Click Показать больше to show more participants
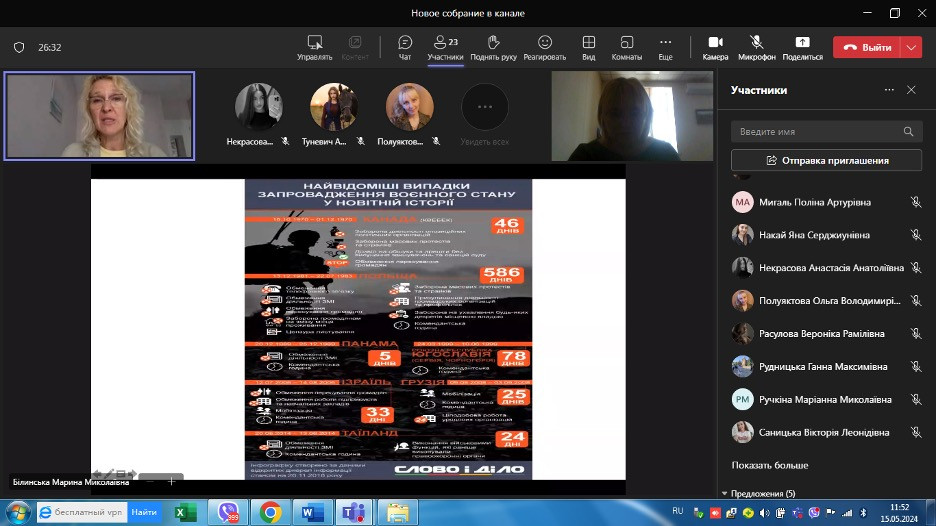 (769, 465)
